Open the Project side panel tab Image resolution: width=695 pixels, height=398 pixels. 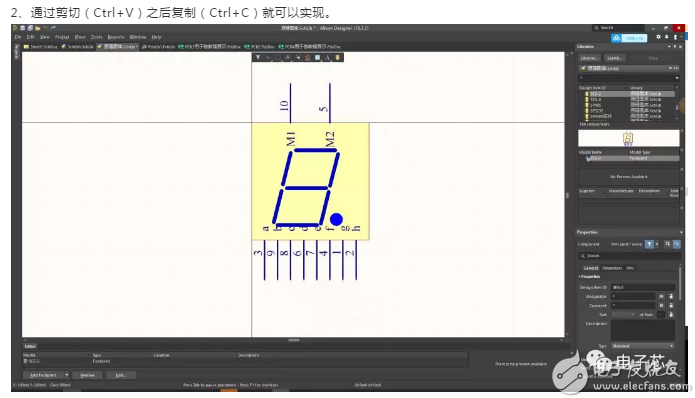pyautogui.click(x=17, y=51)
